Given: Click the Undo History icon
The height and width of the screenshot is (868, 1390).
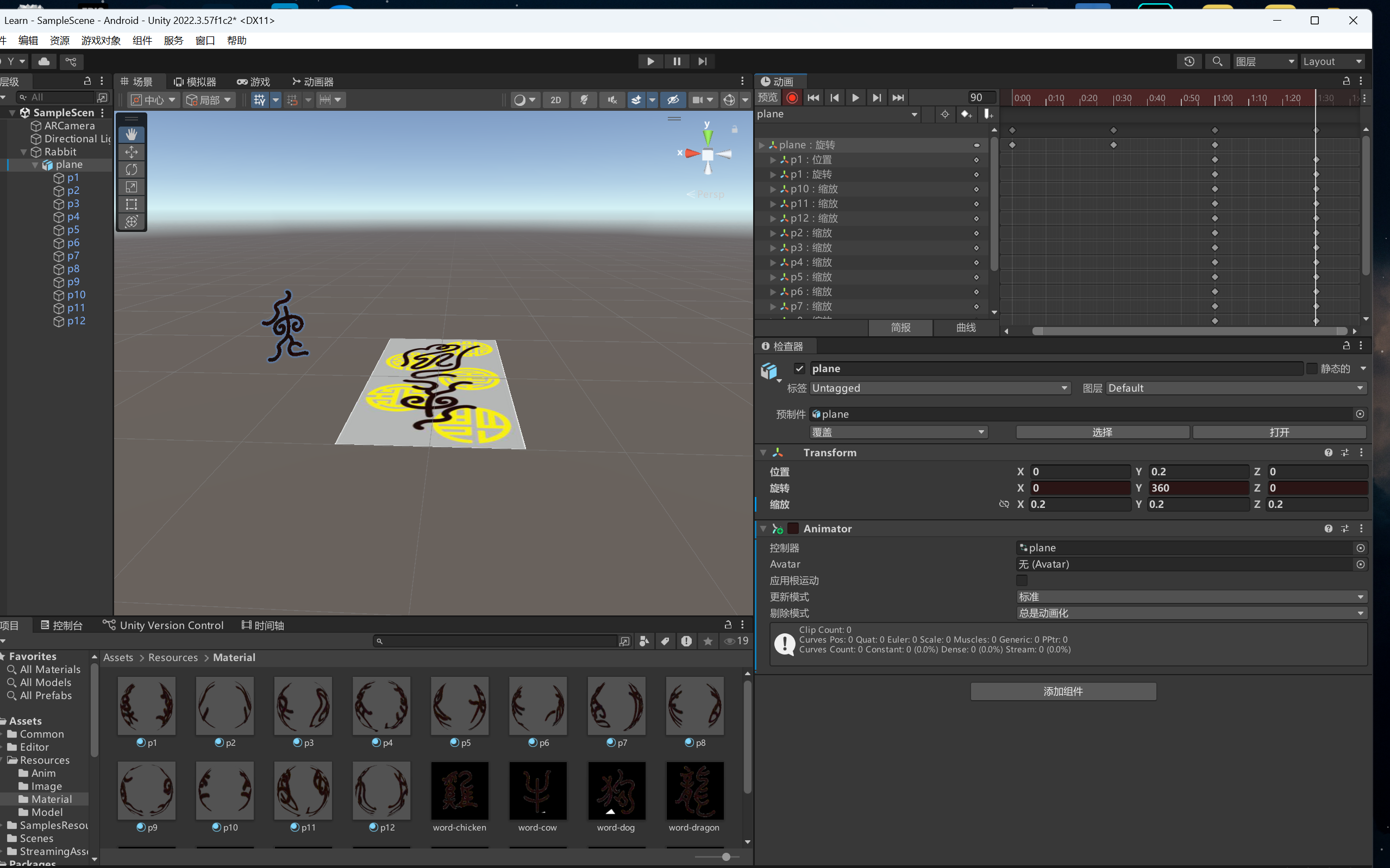Looking at the screenshot, I should pos(1189,61).
